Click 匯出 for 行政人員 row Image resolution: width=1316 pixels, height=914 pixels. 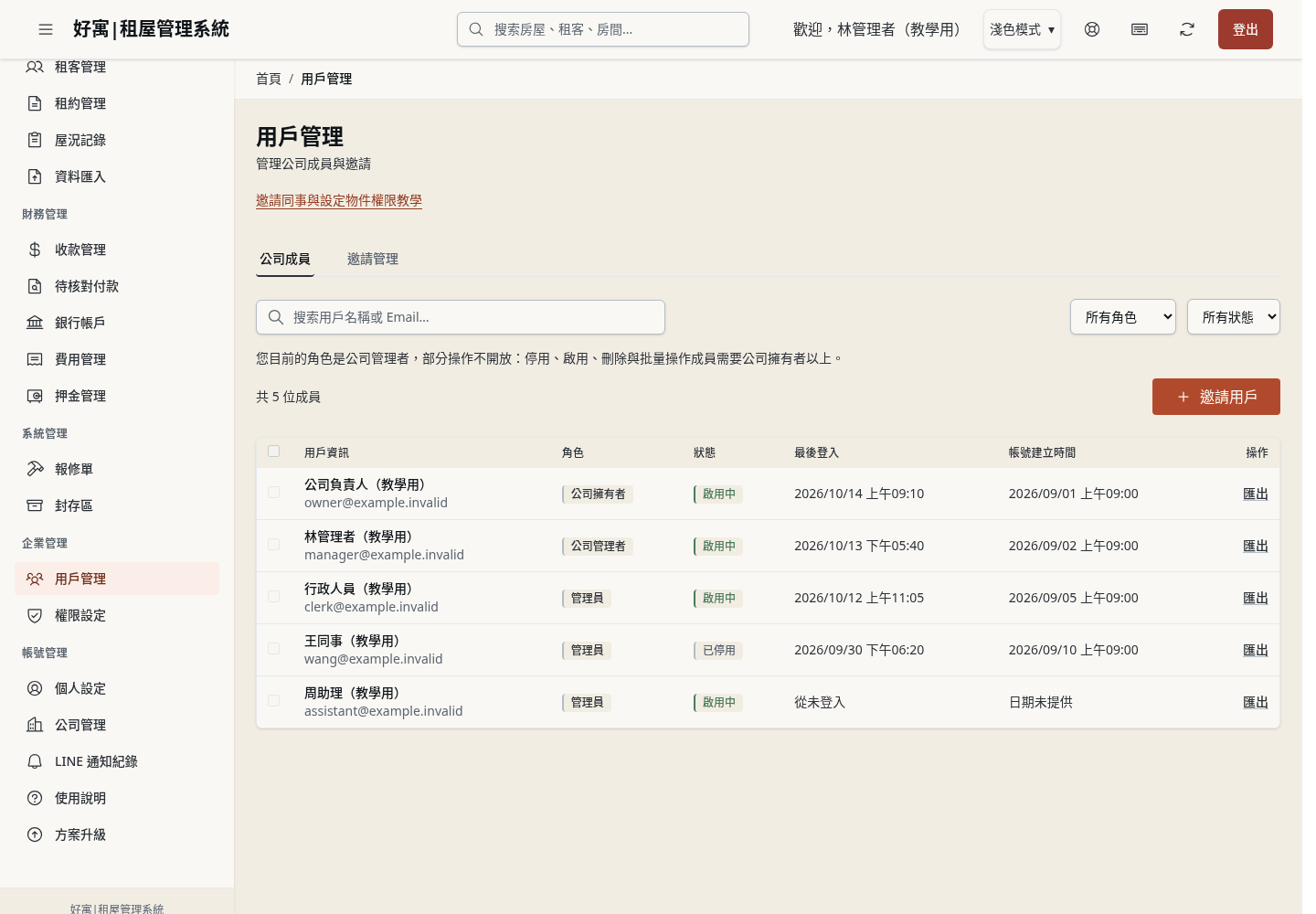point(1256,598)
